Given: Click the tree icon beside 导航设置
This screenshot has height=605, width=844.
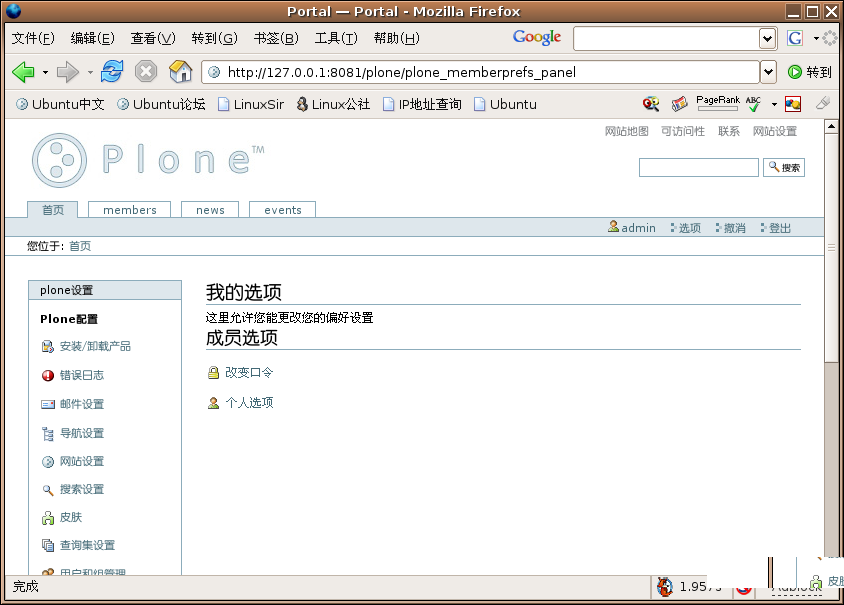Looking at the screenshot, I should point(48,433).
